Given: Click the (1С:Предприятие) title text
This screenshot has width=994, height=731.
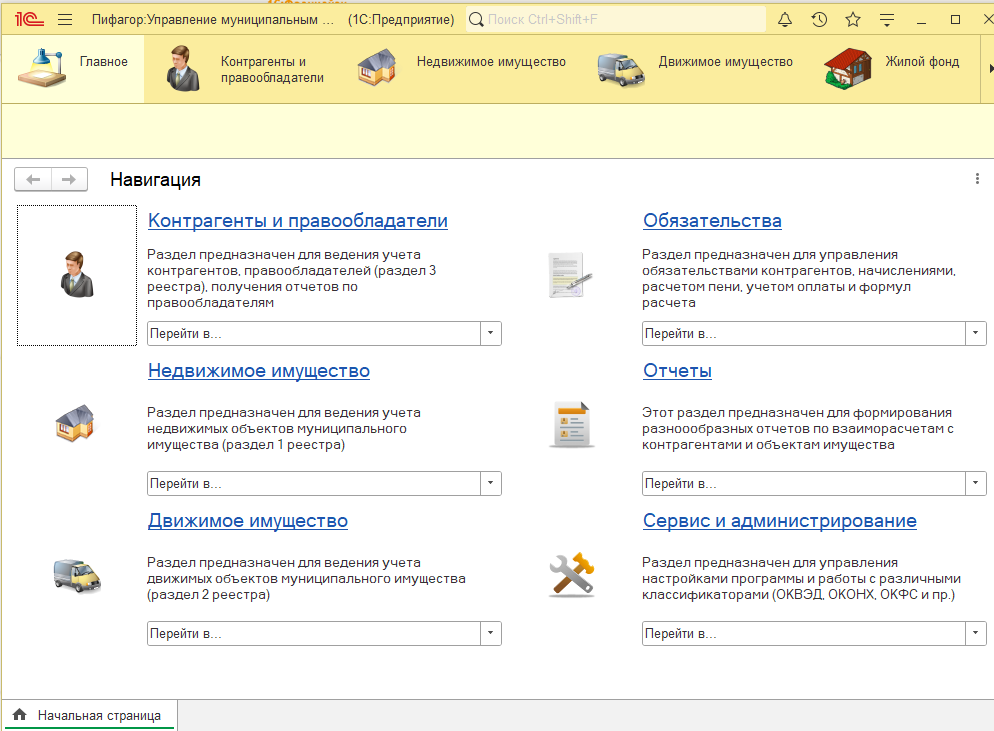Looking at the screenshot, I should coord(401,20).
